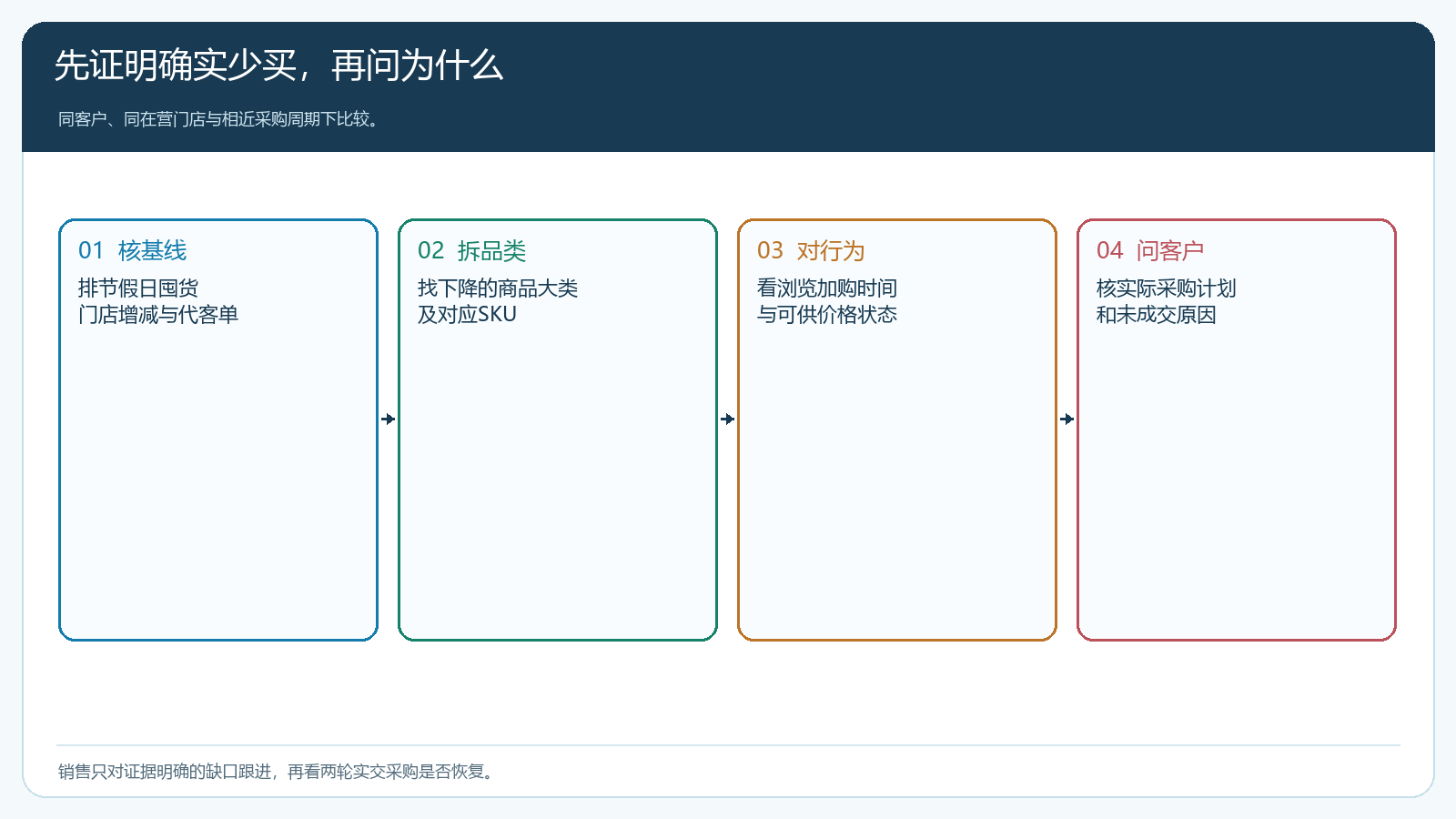This screenshot has height=819, width=1456.
Task: Click the heading 04 问客户
Action: coord(1150,250)
